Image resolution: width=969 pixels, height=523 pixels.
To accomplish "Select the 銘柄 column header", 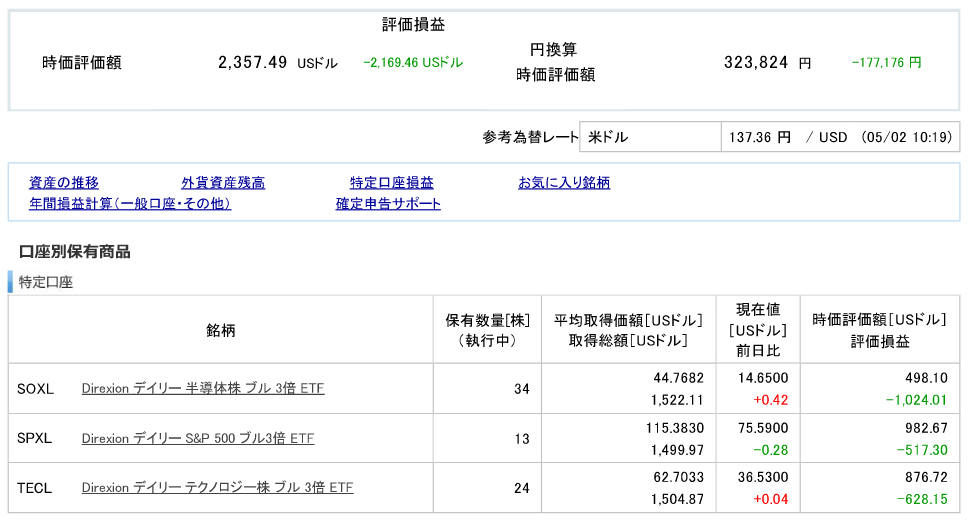I will pos(221,330).
